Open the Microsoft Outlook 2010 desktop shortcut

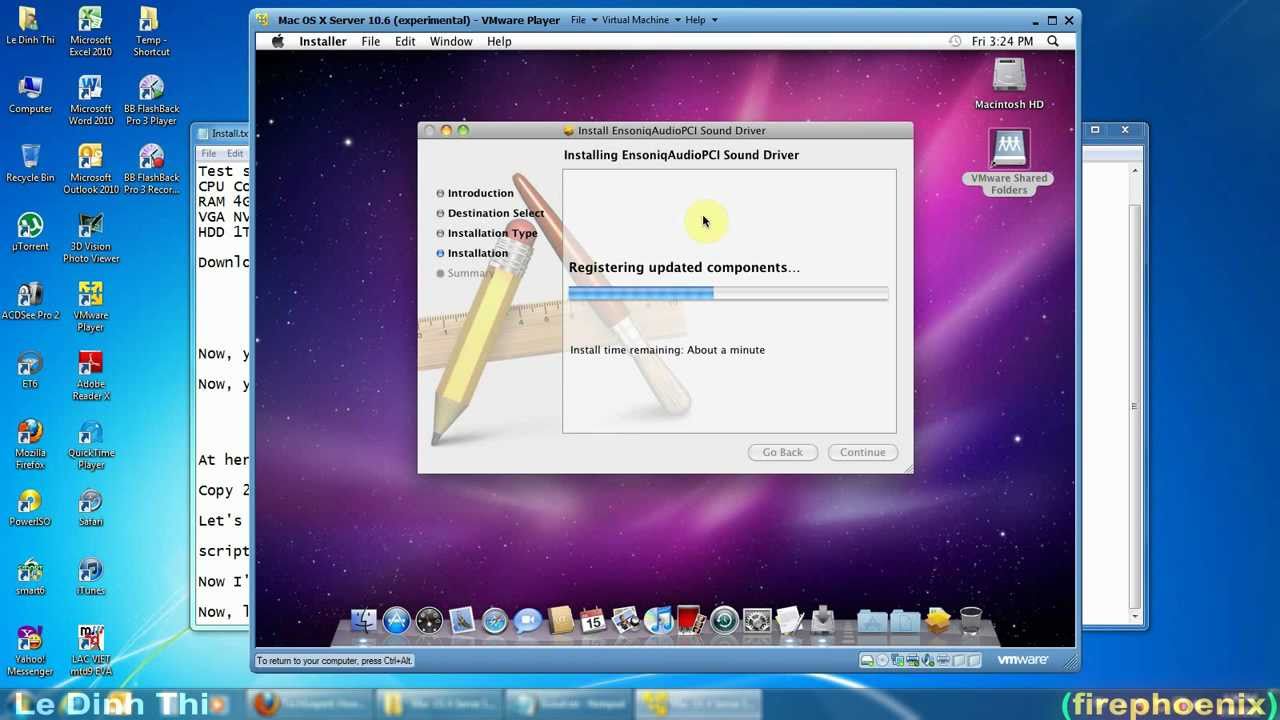point(90,170)
